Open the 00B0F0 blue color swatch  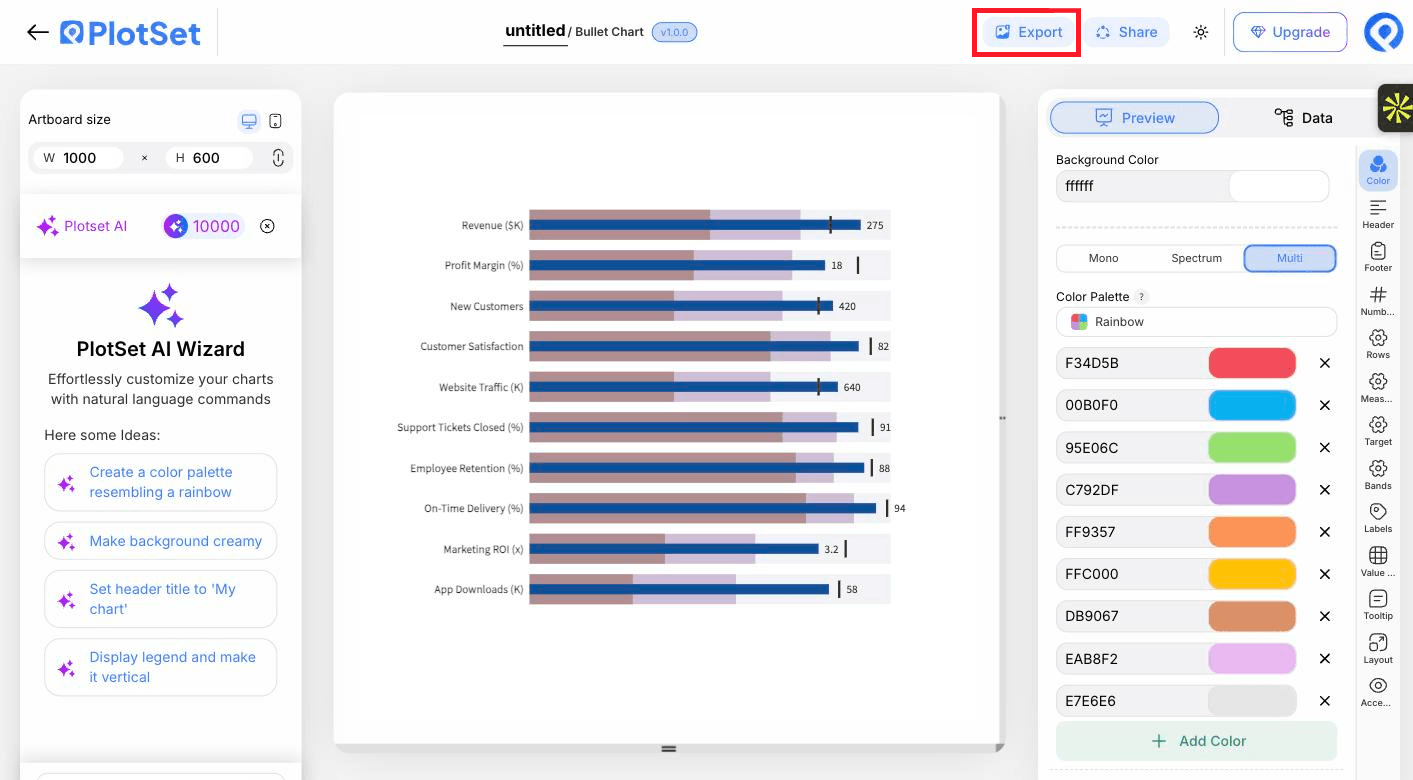pyautogui.click(x=1252, y=405)
